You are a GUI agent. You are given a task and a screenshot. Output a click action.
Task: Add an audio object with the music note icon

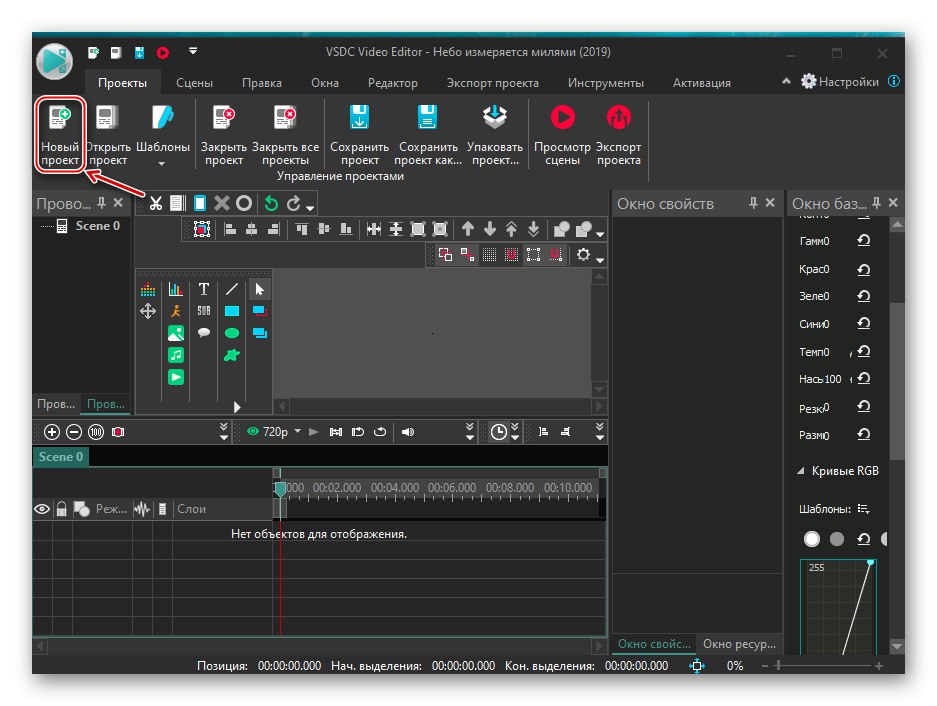(176, 355)
